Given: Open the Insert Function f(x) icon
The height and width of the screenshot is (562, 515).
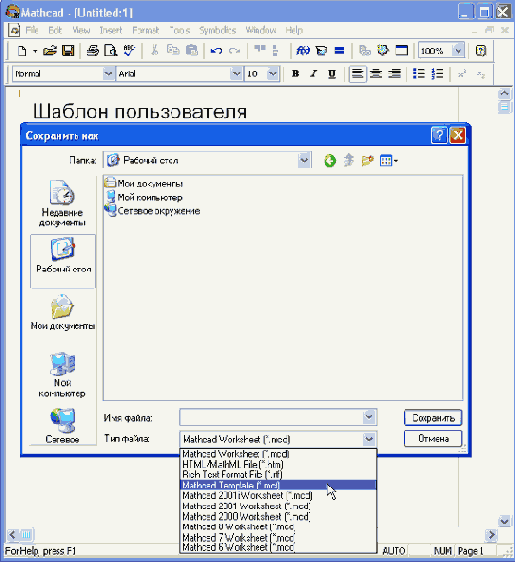Looking at the screenshot, I should (303, 51).
